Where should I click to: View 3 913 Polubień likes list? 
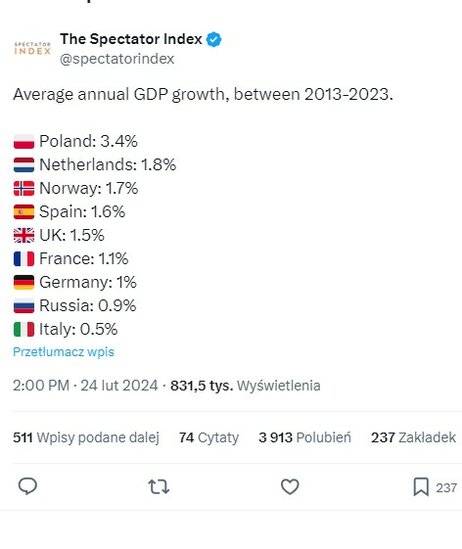tap(305, 437)
